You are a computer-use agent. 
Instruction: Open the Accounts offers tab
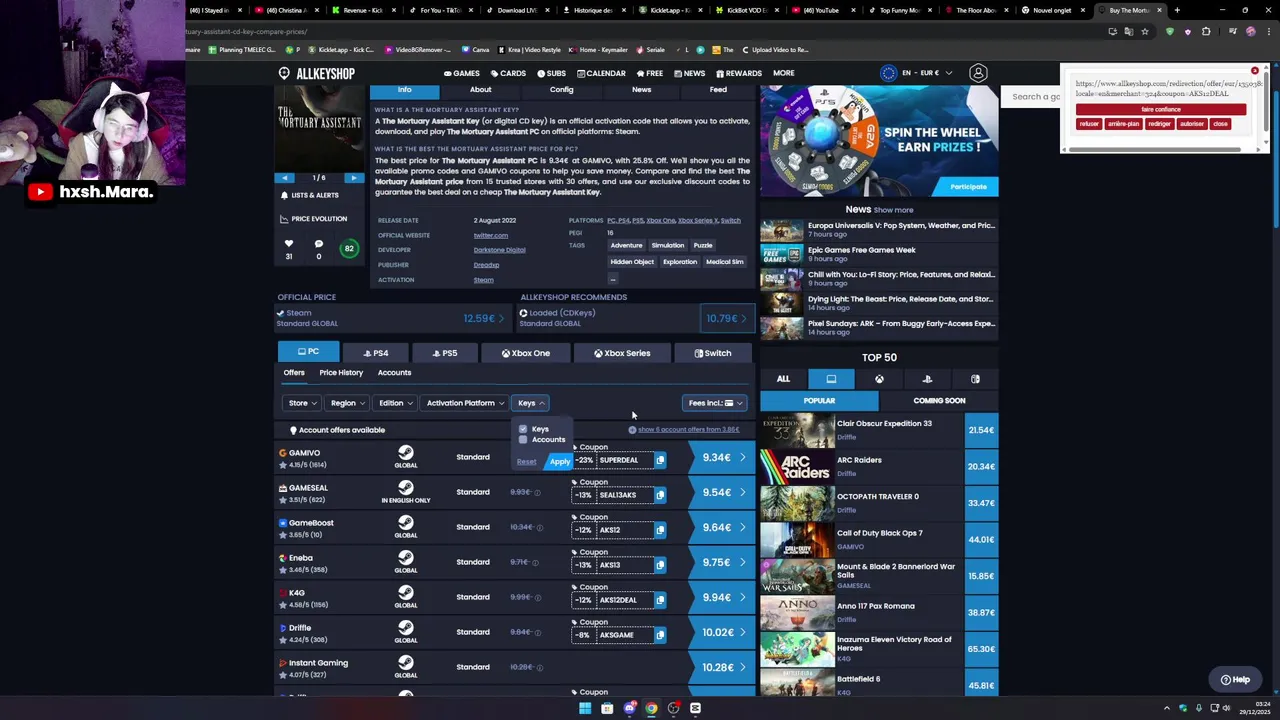pyautogui.click(x=394, y=373)
